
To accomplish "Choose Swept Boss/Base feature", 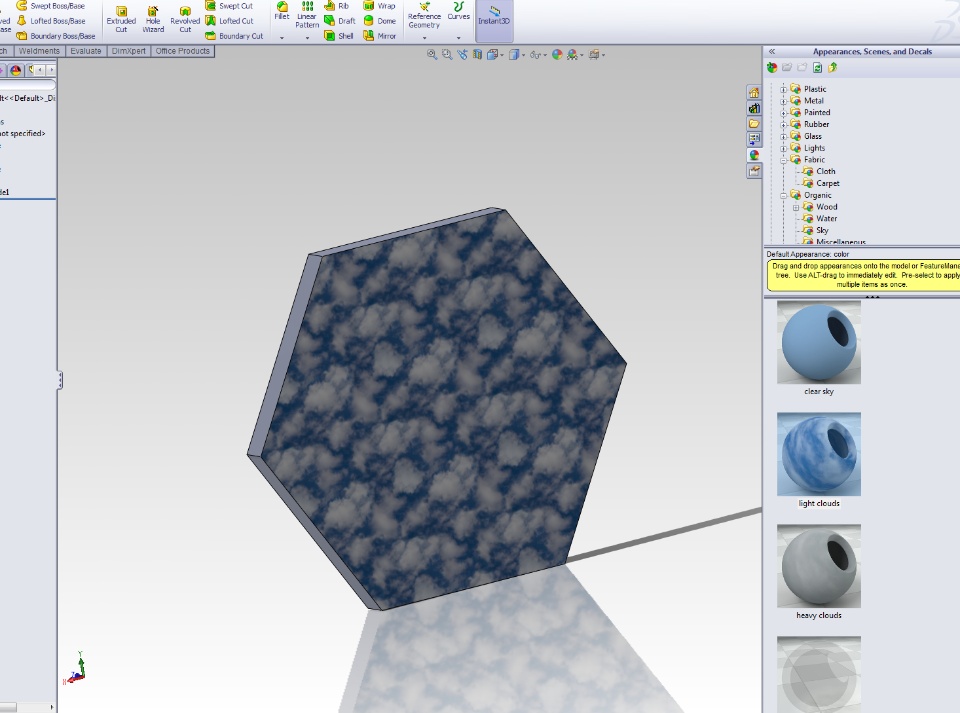I will [50, 6].
